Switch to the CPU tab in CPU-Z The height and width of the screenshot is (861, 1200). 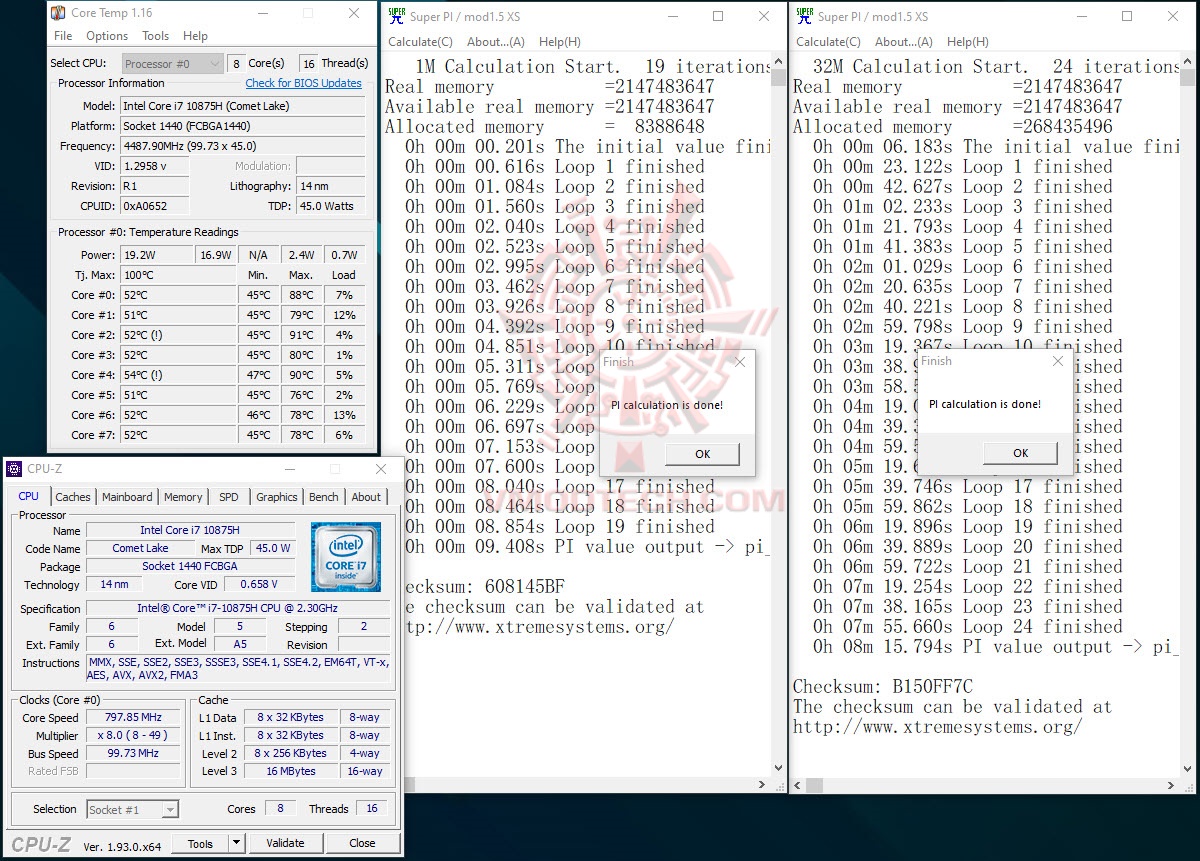click(29, 496)
